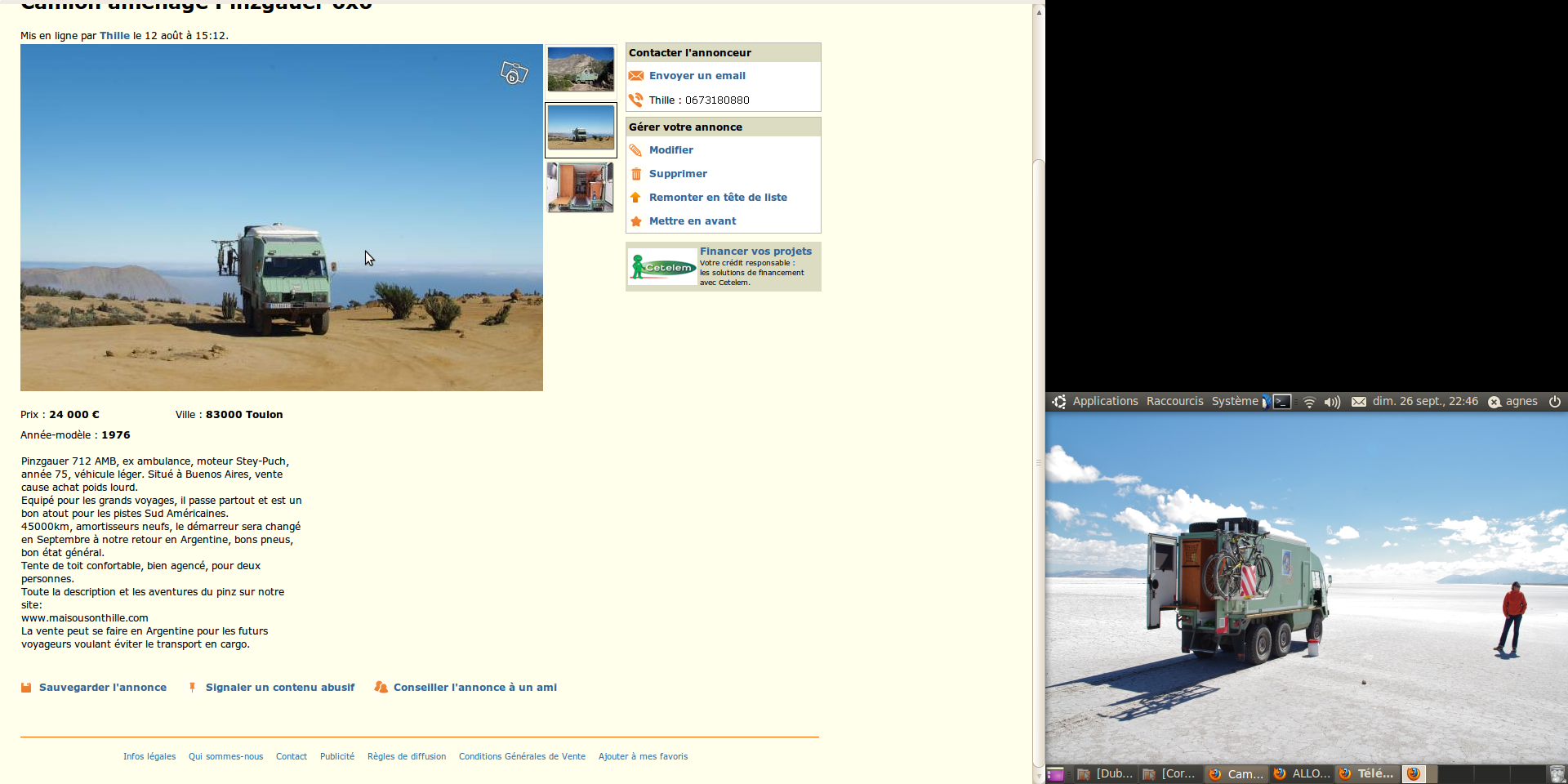Open the power session menu icon
Image resolution: width=1568 pixels, height=784 pixels.
point(1555,402)
